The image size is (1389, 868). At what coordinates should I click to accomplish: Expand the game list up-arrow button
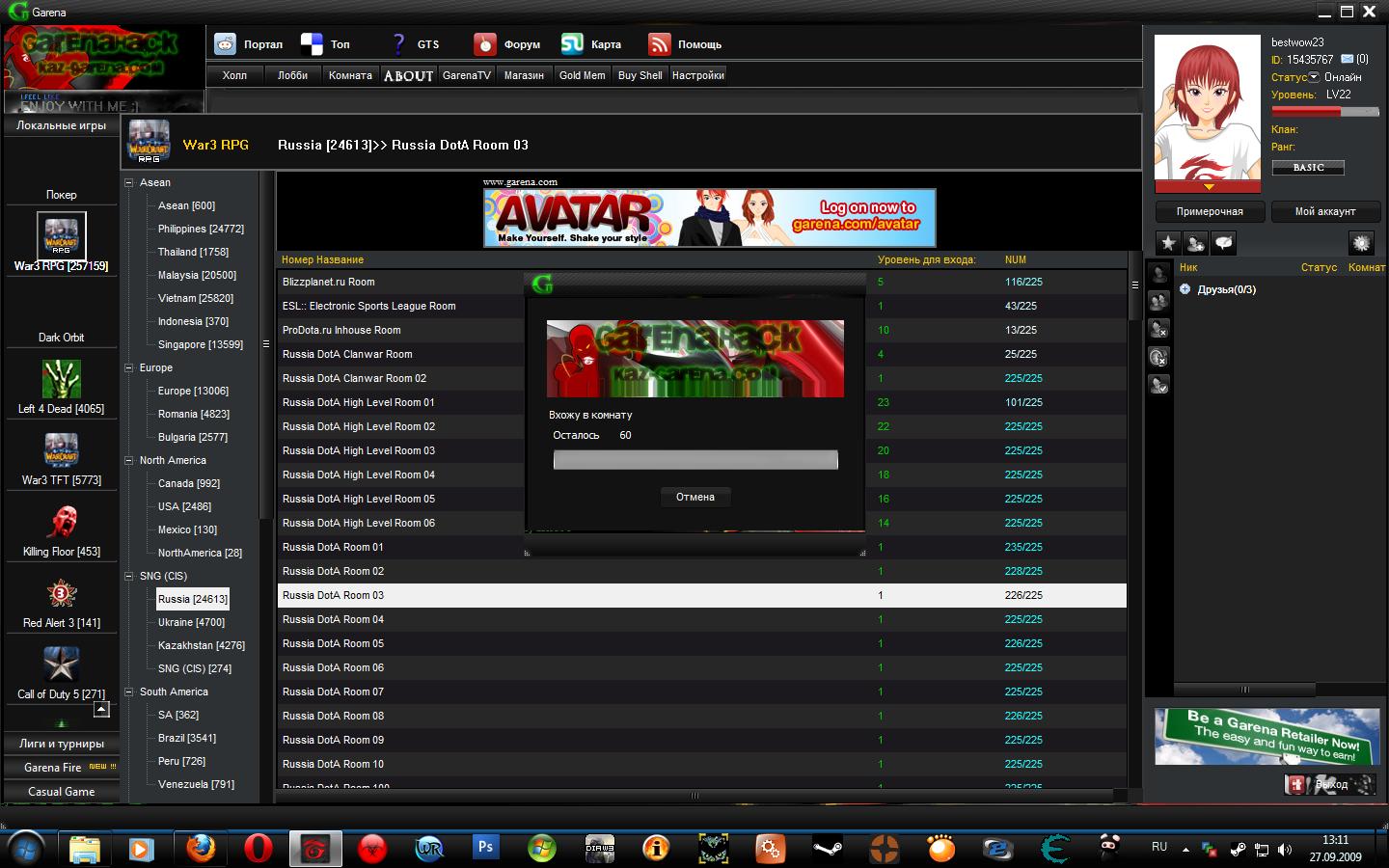(x=101, y=710)
